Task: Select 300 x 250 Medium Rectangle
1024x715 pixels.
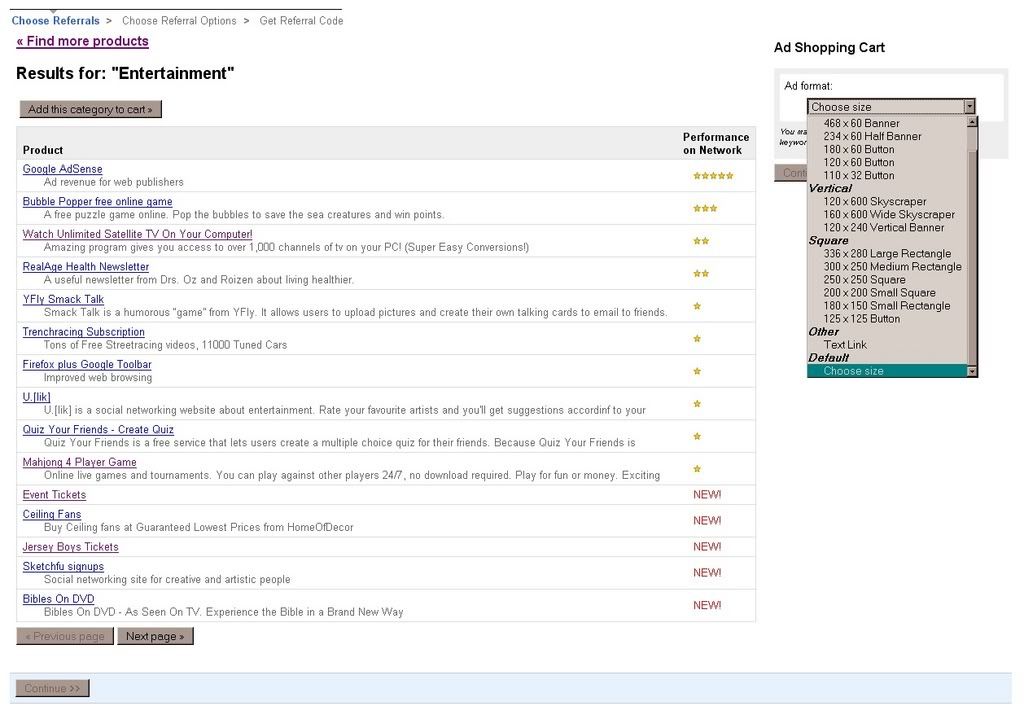Action: 892,267
